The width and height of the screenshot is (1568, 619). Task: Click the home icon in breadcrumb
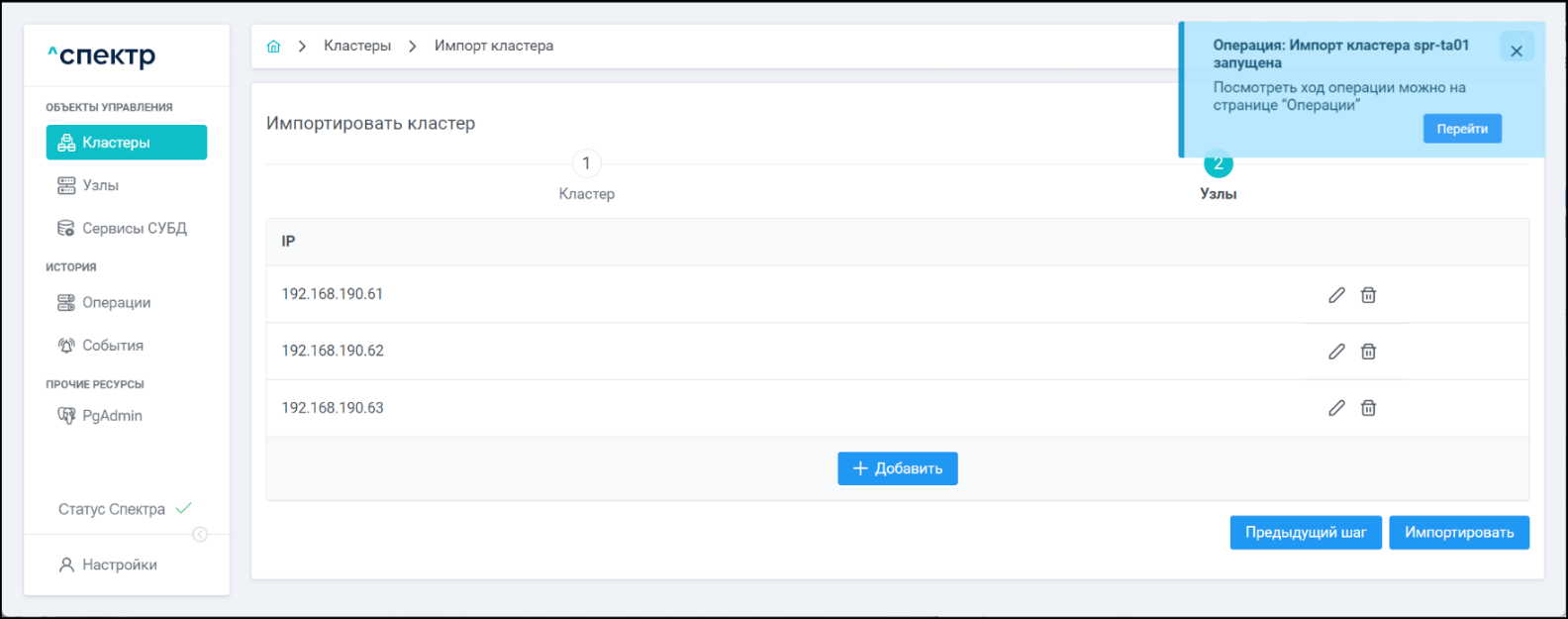pos(274,47)
